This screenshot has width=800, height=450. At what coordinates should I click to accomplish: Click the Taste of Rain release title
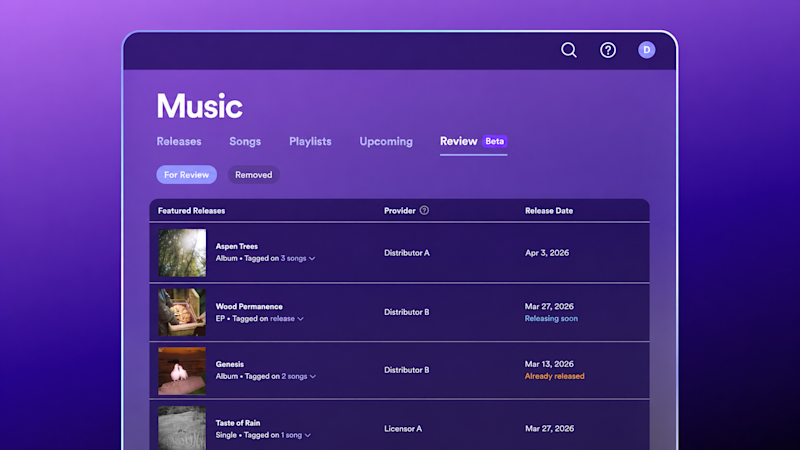[238, 422]
